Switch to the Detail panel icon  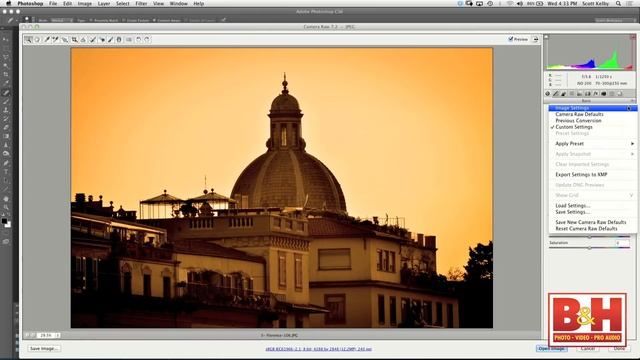pos(564,94)
